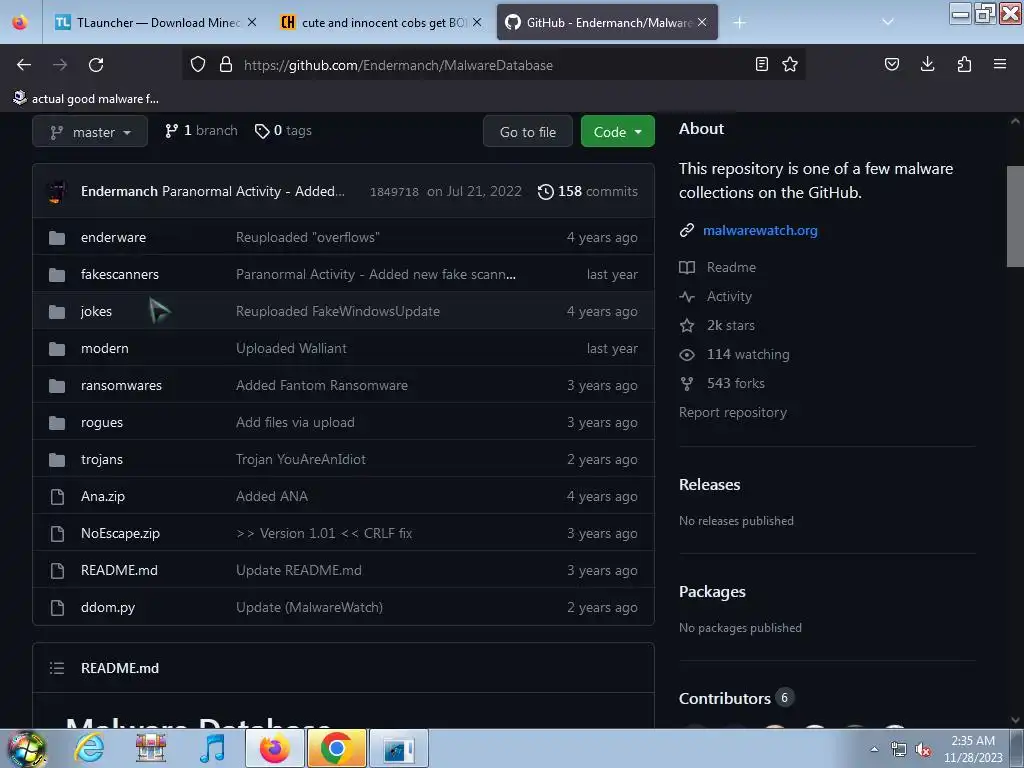Launch Internet Explorer from the taskbar
The image size is (1024, 768).
click(89, 748)
